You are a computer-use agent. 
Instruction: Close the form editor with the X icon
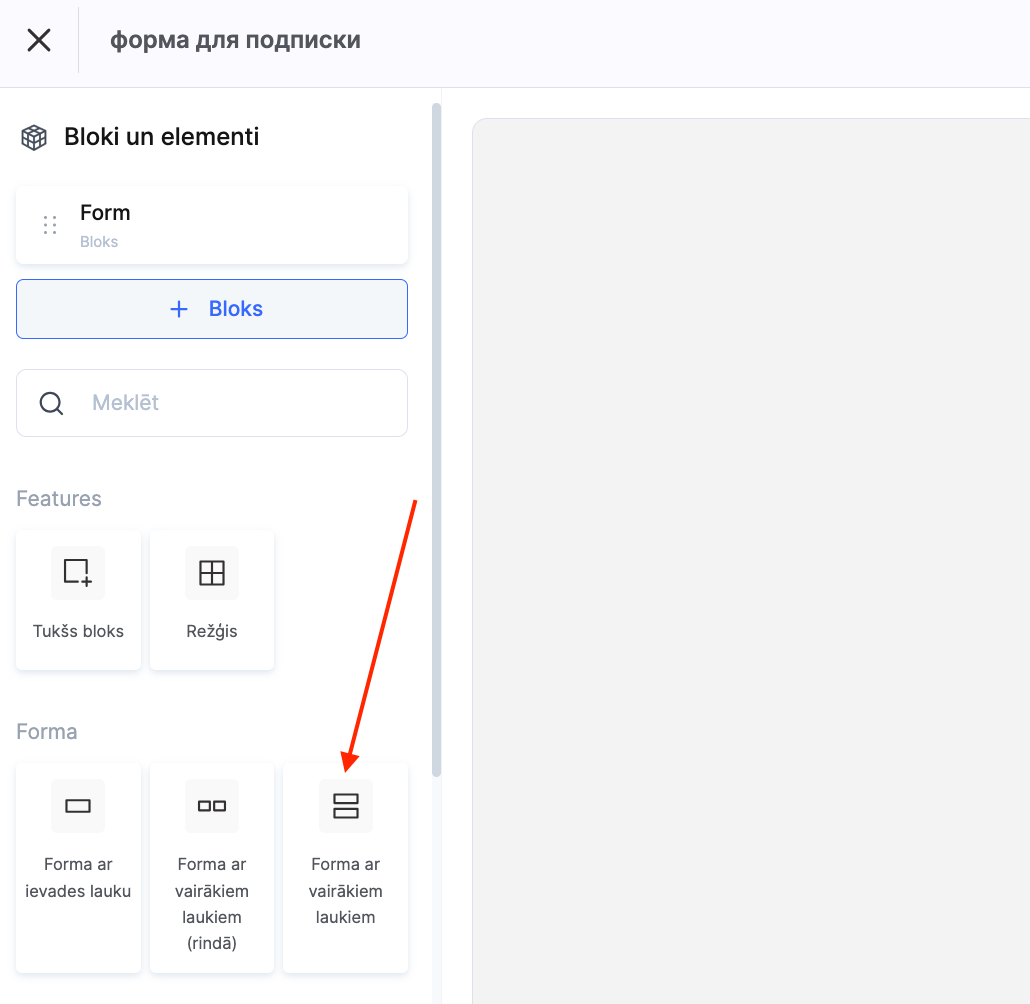point(39,40)
